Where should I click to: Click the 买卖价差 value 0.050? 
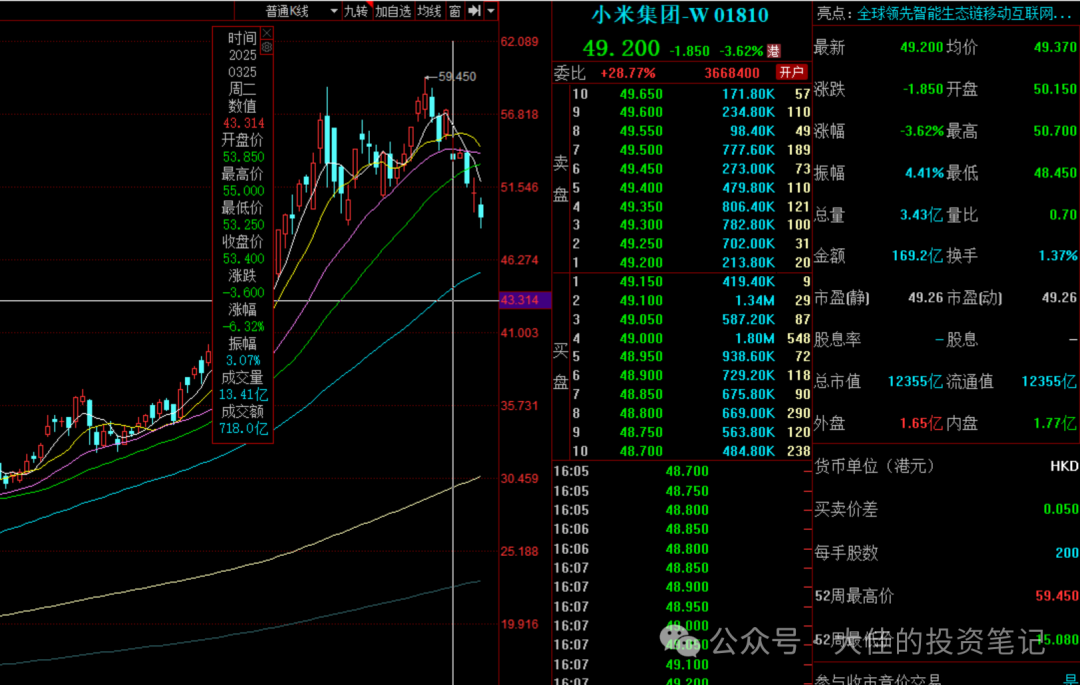[x=1061, y=509]
